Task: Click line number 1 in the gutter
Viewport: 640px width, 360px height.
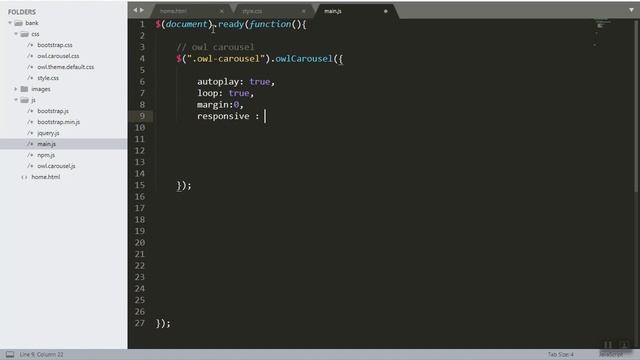Action: coord(142,24)
